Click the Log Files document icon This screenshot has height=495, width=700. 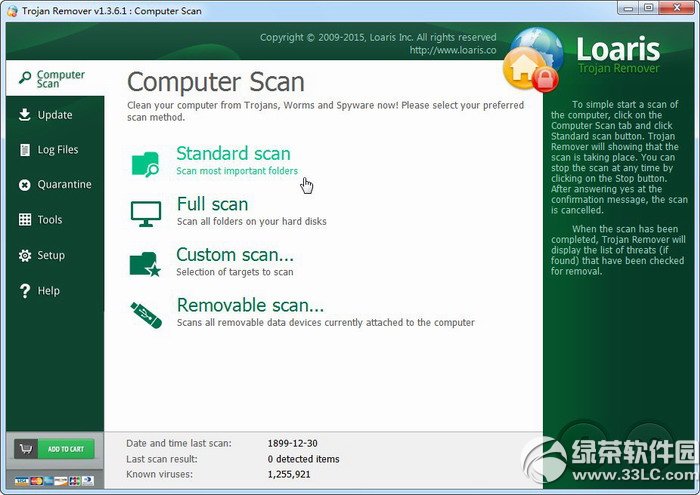pos(25,150)
